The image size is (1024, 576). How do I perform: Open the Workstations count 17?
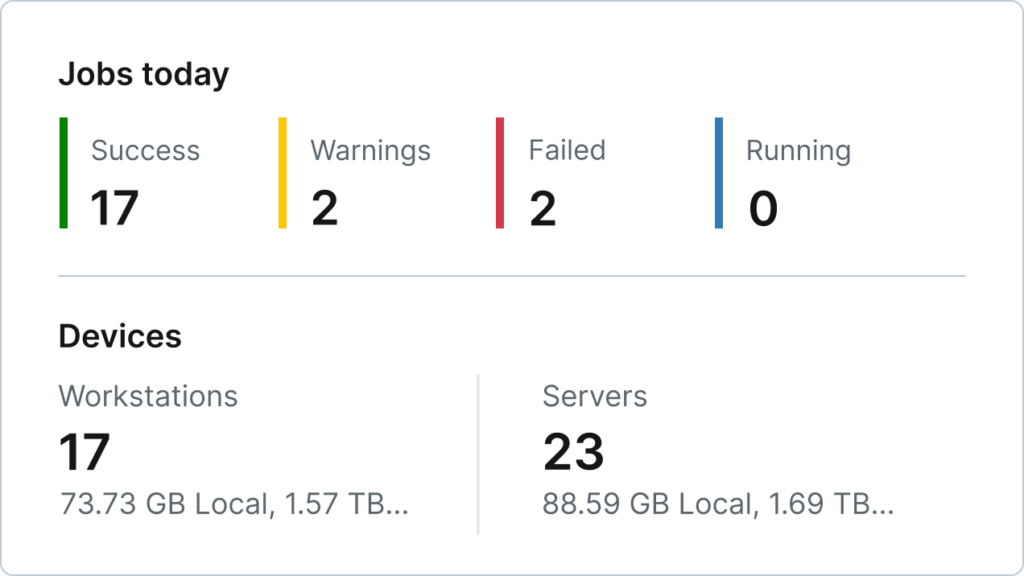pyautogui.click(x=84, y=453)
